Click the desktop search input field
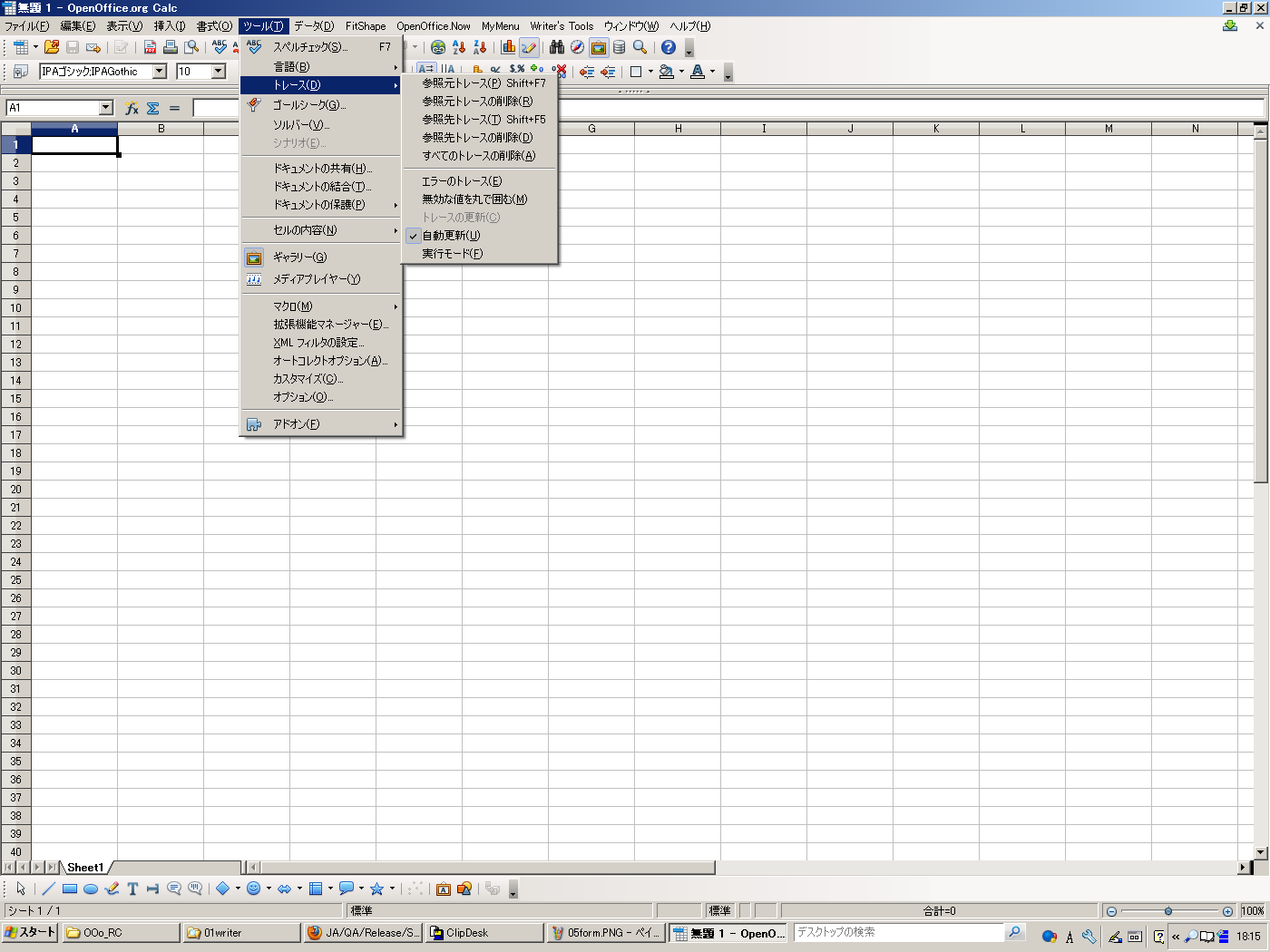This screenshot has width=1270, height=952. pos(898,932)
